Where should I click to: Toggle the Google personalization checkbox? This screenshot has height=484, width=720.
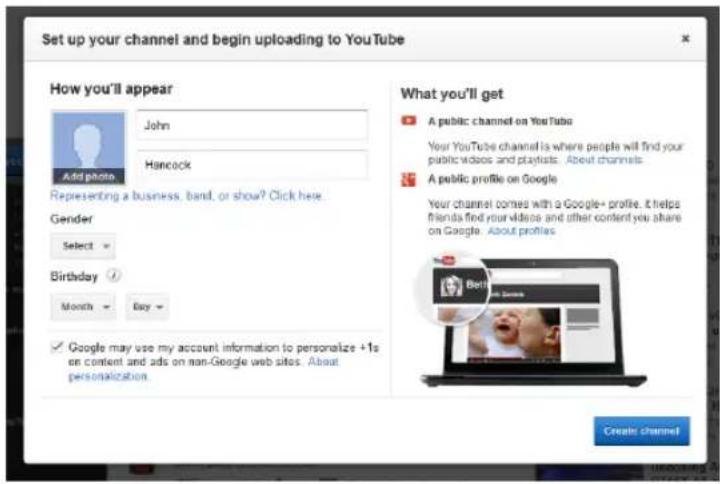(57, 347)
